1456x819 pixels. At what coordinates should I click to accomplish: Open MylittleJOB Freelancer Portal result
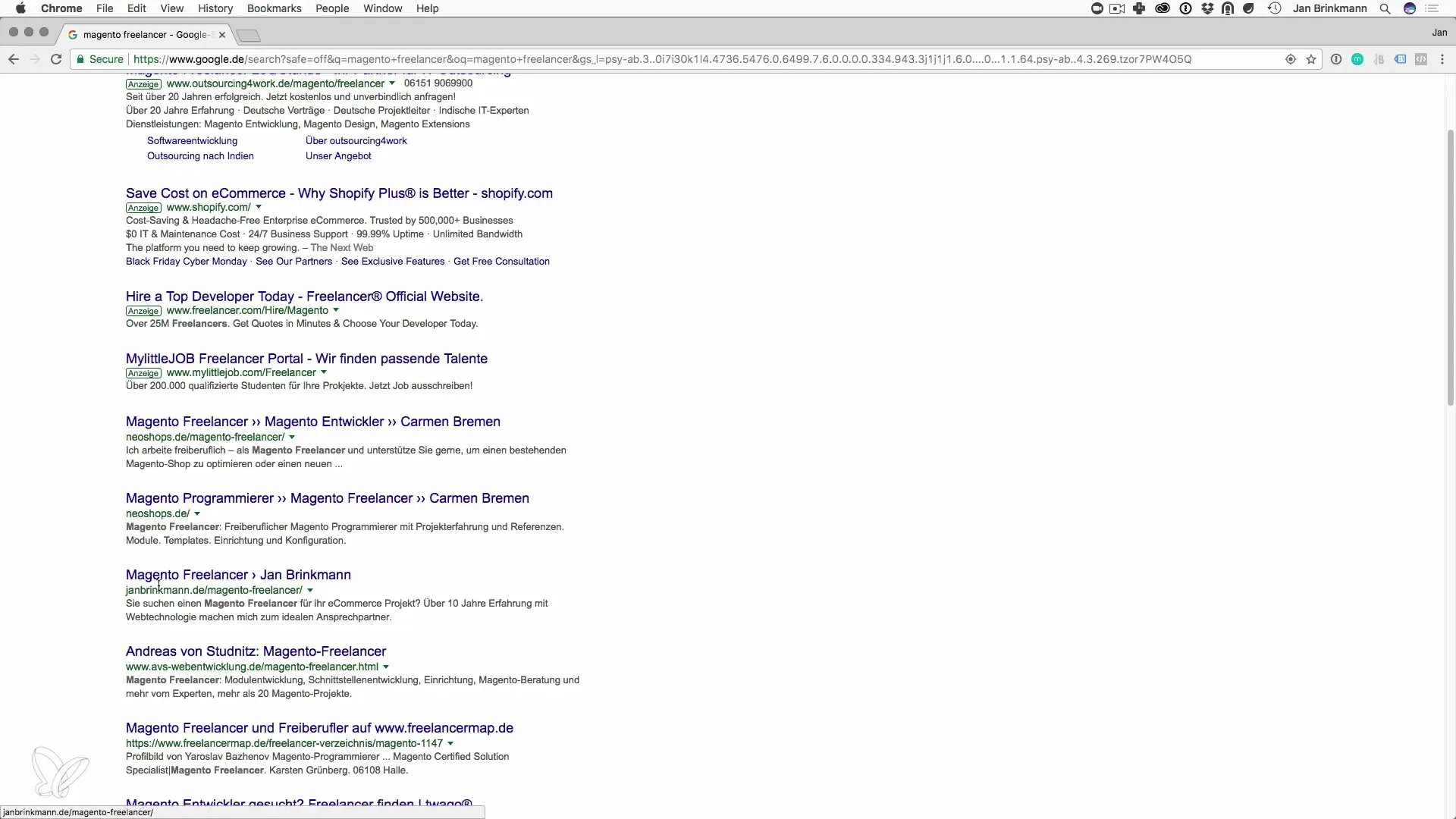pos(306,359)
